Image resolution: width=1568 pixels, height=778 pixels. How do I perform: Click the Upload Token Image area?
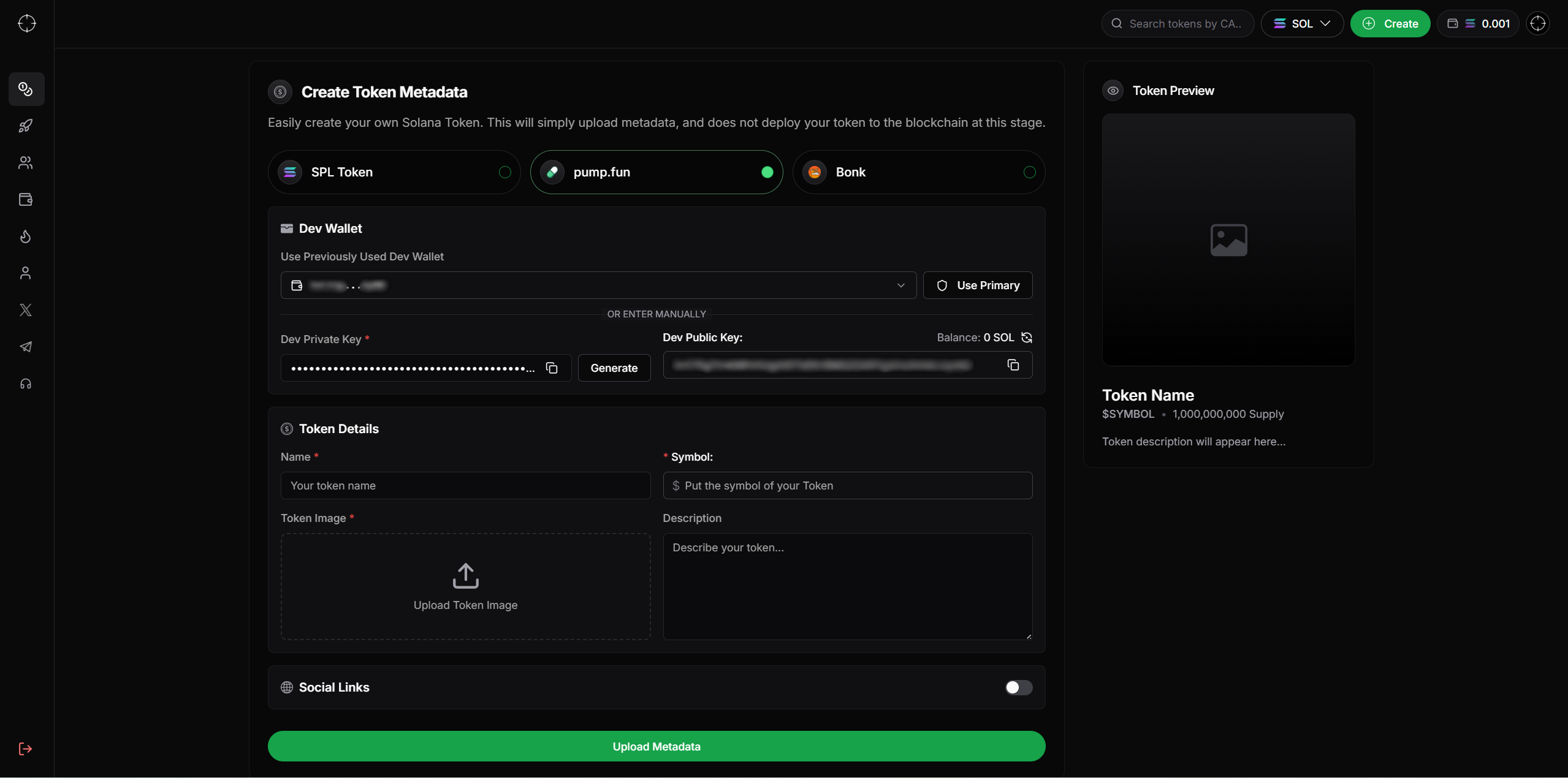click(x=465, y=587)
